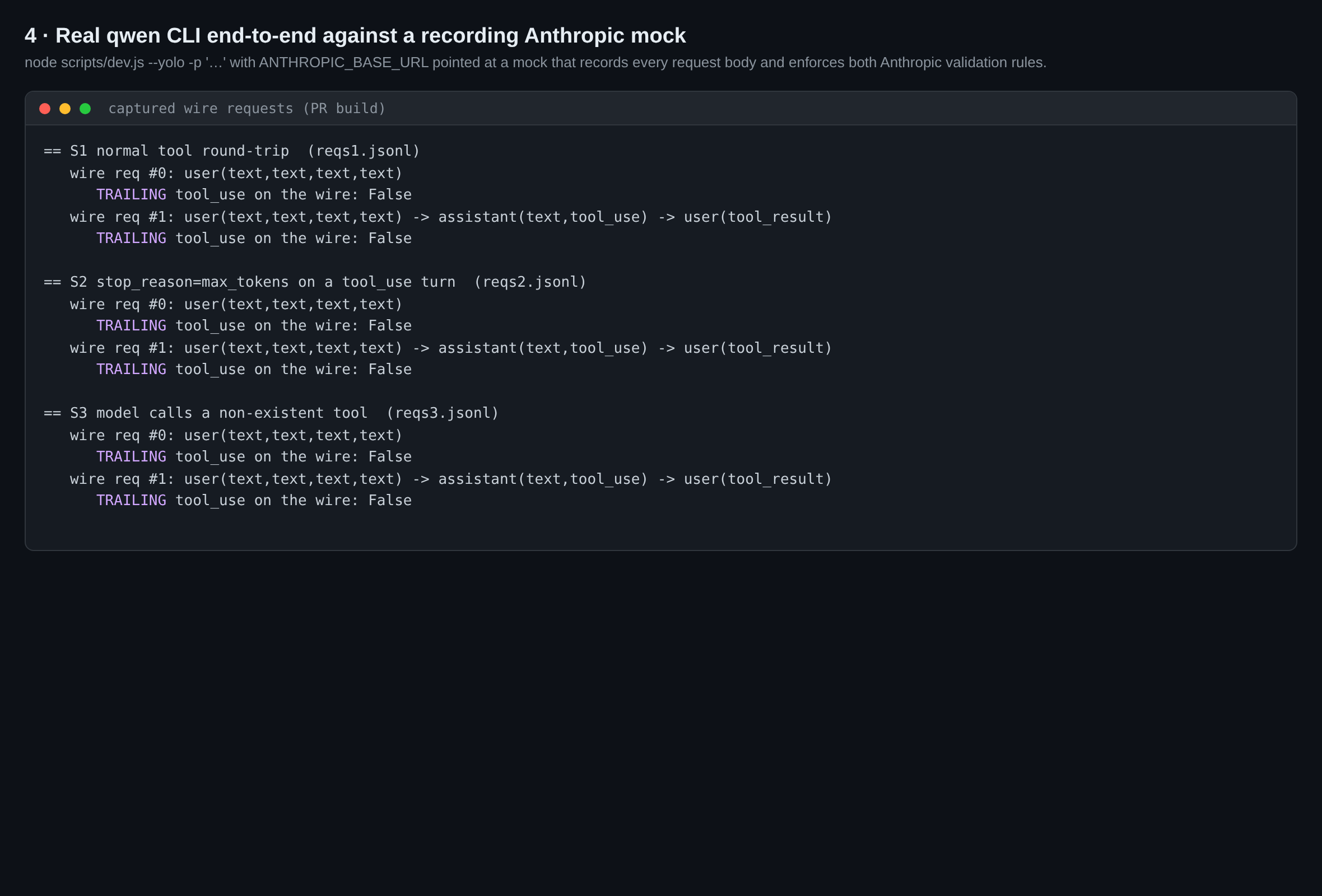This screenshot has width=1322, height=896.
Task: Click the "wire req #1" line under section S3
Action: 451,479
